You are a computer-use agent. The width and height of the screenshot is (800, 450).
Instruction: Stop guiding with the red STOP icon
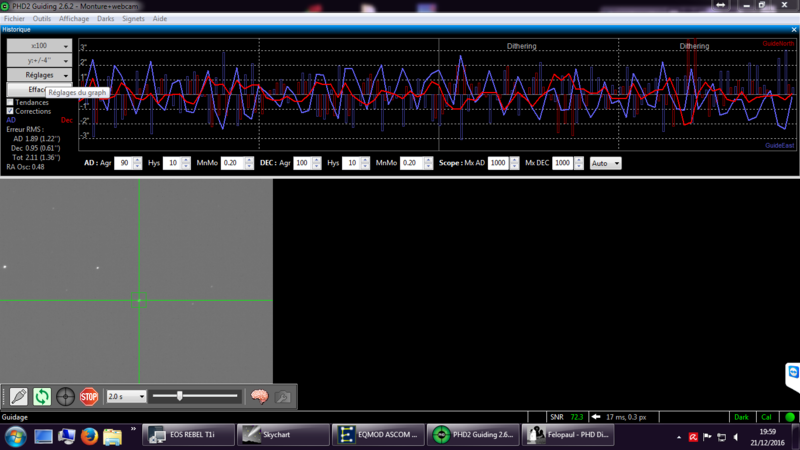[x=89, y=396]
